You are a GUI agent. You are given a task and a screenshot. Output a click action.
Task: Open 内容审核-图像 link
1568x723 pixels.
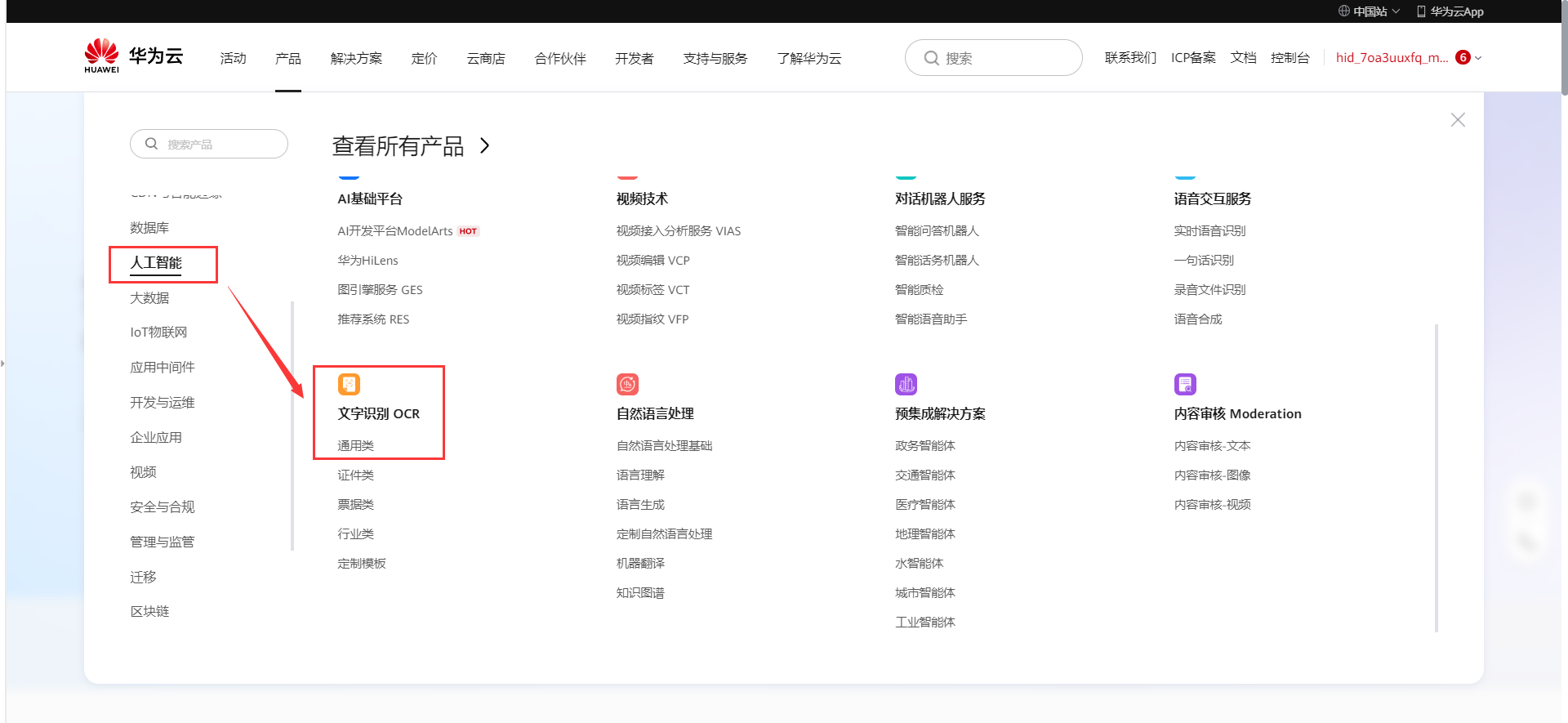tap(1213, 475)
